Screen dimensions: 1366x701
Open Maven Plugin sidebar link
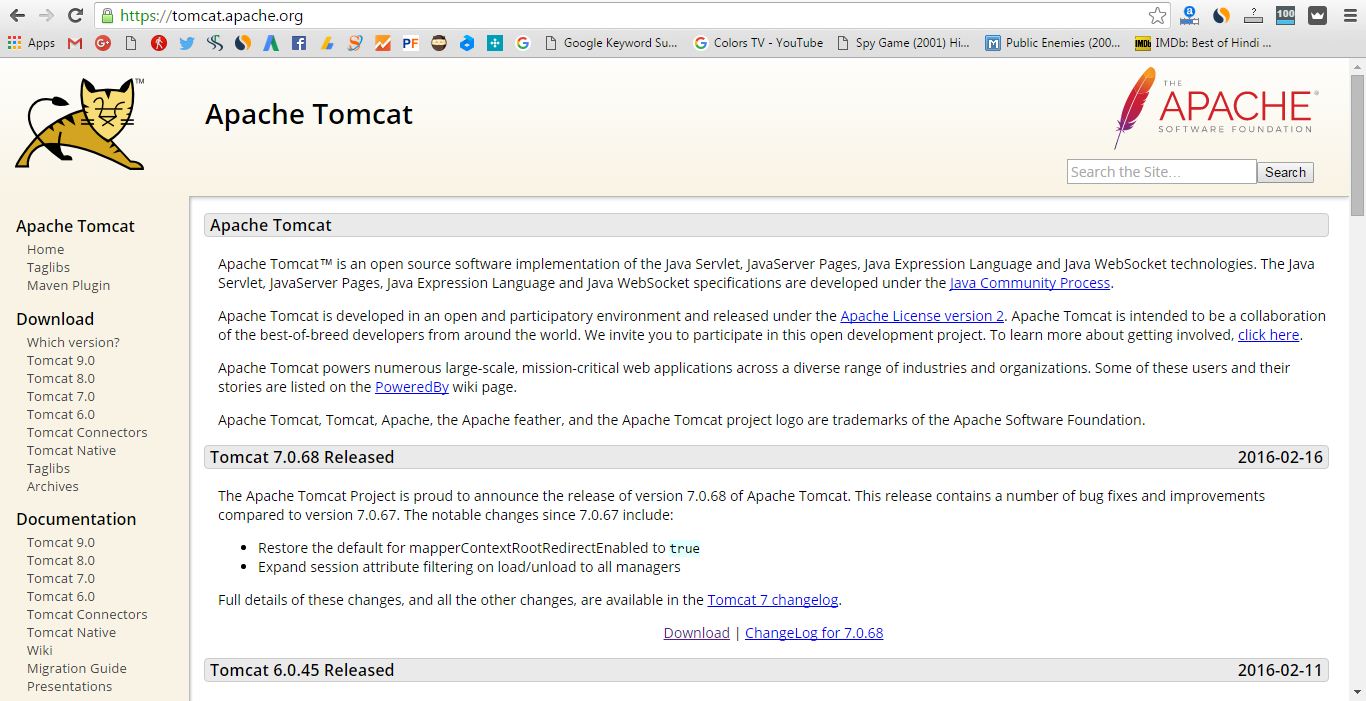point(68,285)
